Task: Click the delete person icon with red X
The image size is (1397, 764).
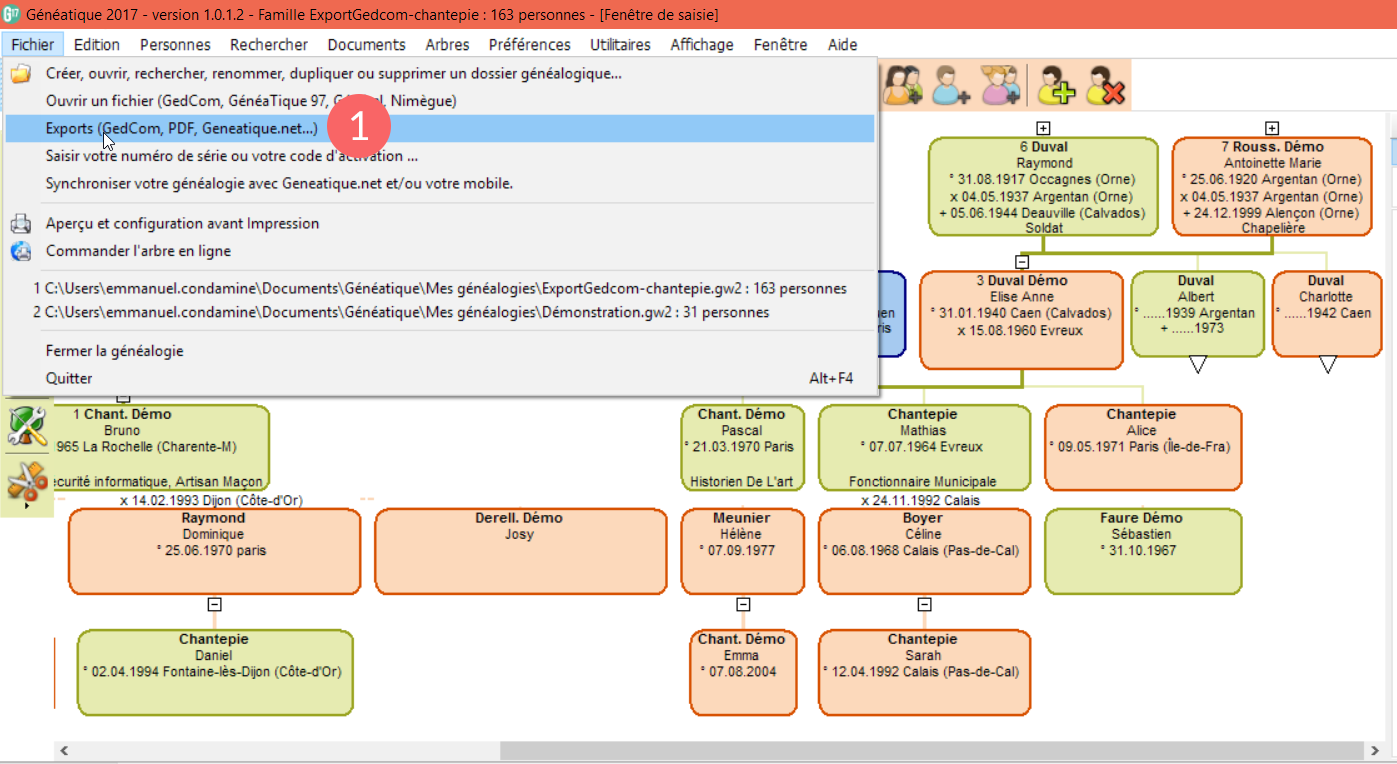Action: pyautogui.click(x=1106, y=85)
